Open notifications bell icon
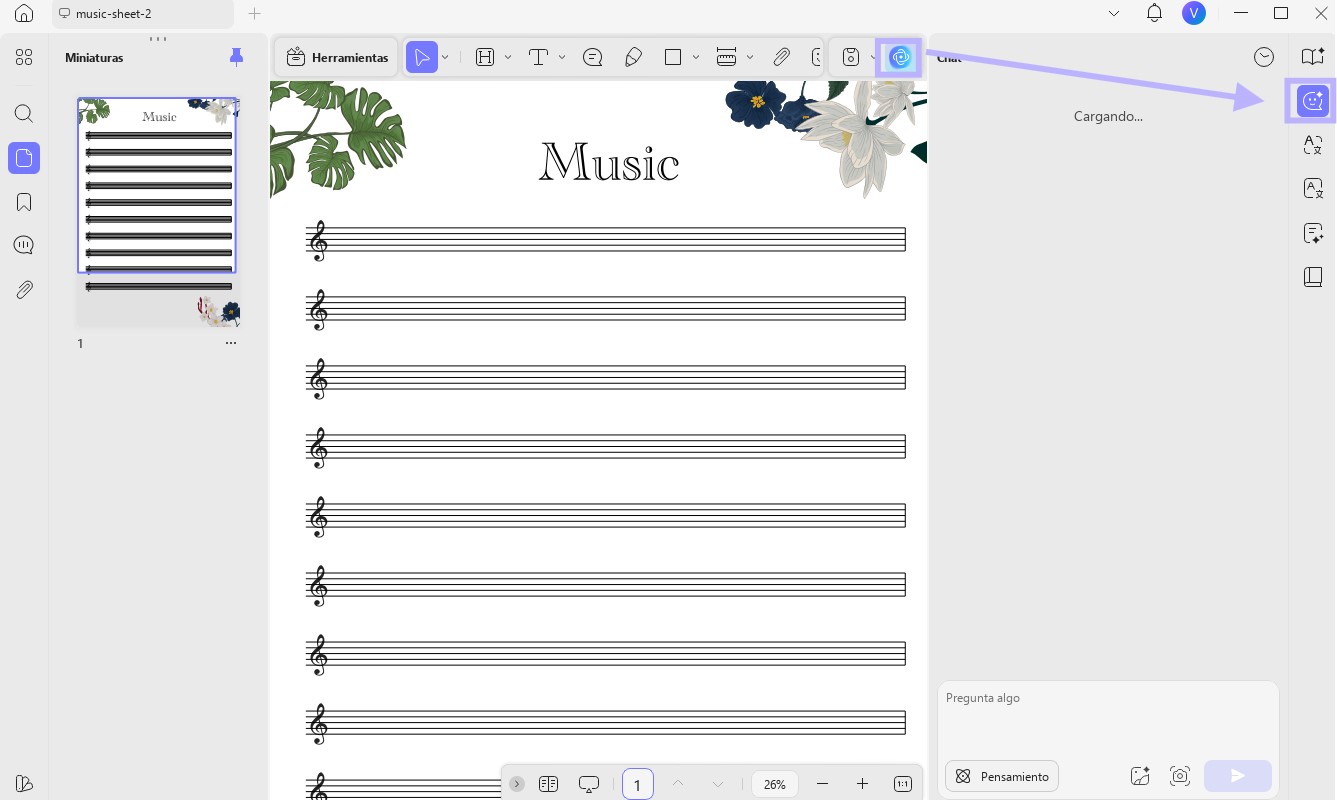1337x800 pixels. click(1154, 14)
